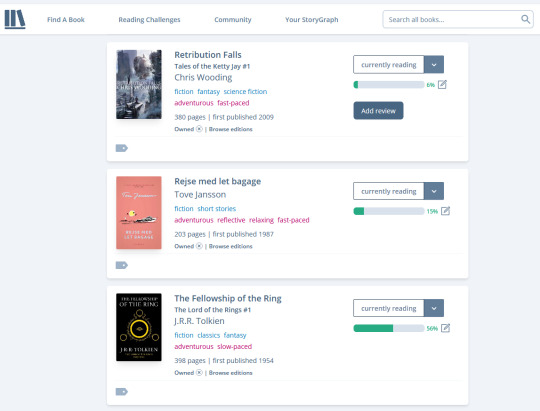This screenshot has height=411, width=540.
Task: Click the 6% progress bar
Action: [x=389, y=84]
